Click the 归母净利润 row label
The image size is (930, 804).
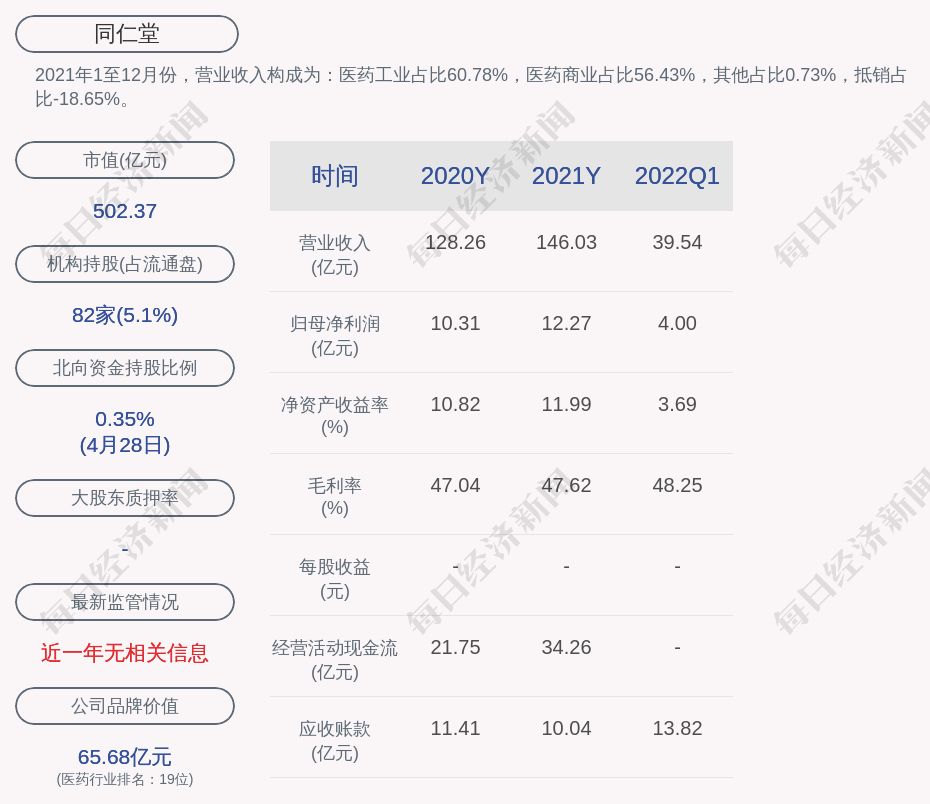(334, 335)
